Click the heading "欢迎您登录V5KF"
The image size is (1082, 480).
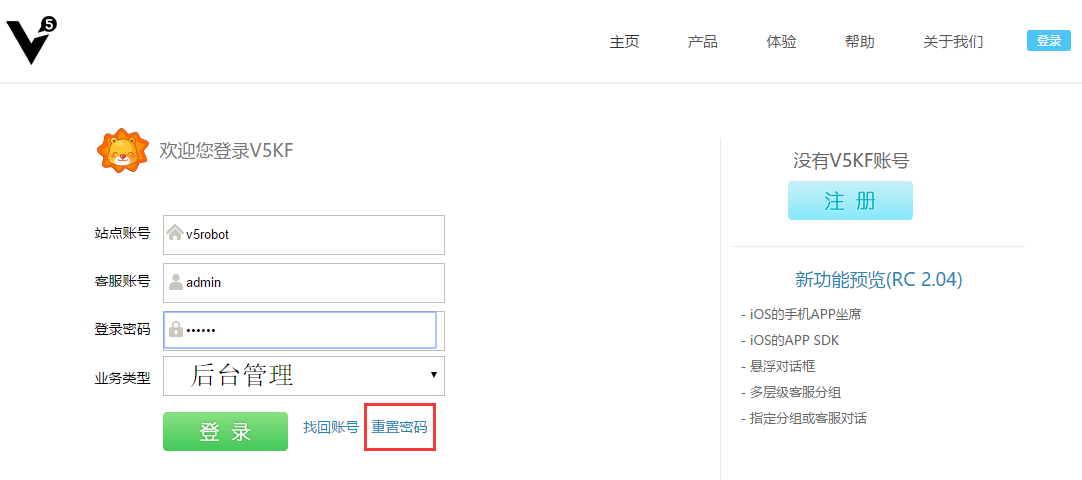[x=227, y=150]
